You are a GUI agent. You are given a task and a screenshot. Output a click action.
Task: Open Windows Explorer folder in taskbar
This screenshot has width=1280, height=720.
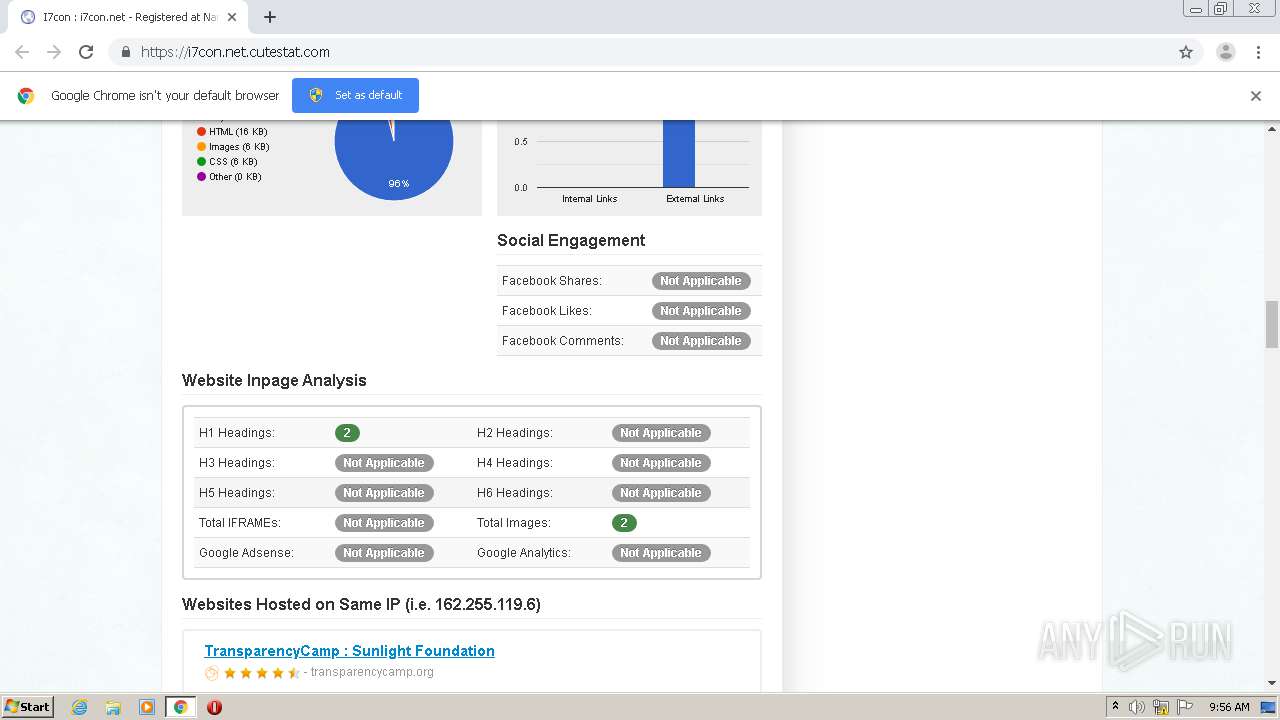coord(113,707)
